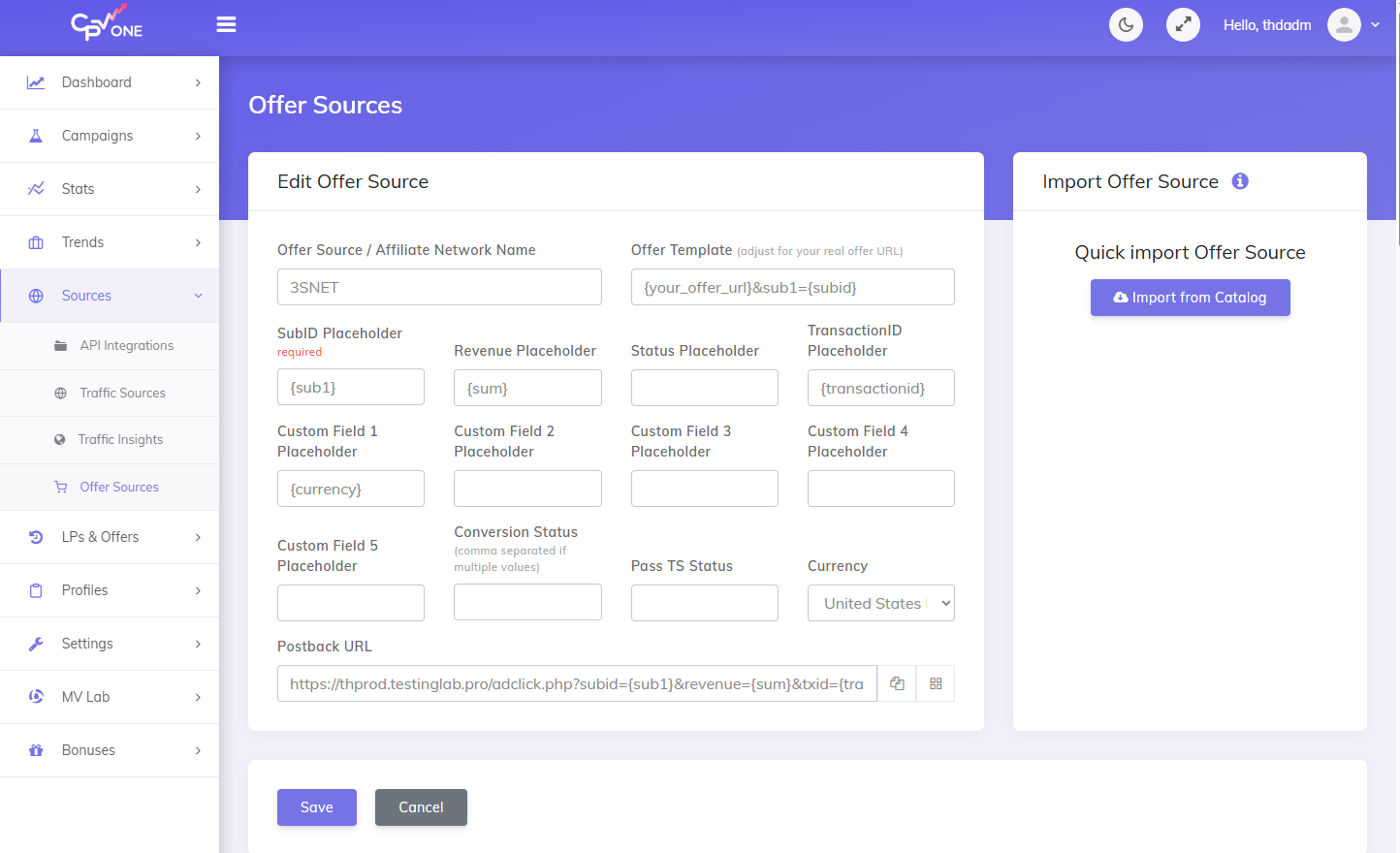Click the info icon next to Import Offer Source
Screen dimensions: 1400x853
point(1240,181)
